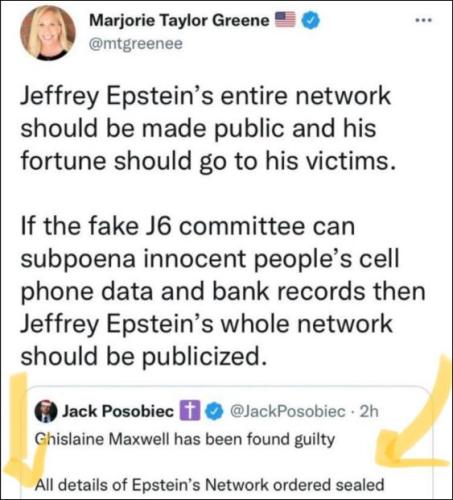453x500 pixels.
Task: Open the @mtgreenee handle link
Action: point(136,43)
